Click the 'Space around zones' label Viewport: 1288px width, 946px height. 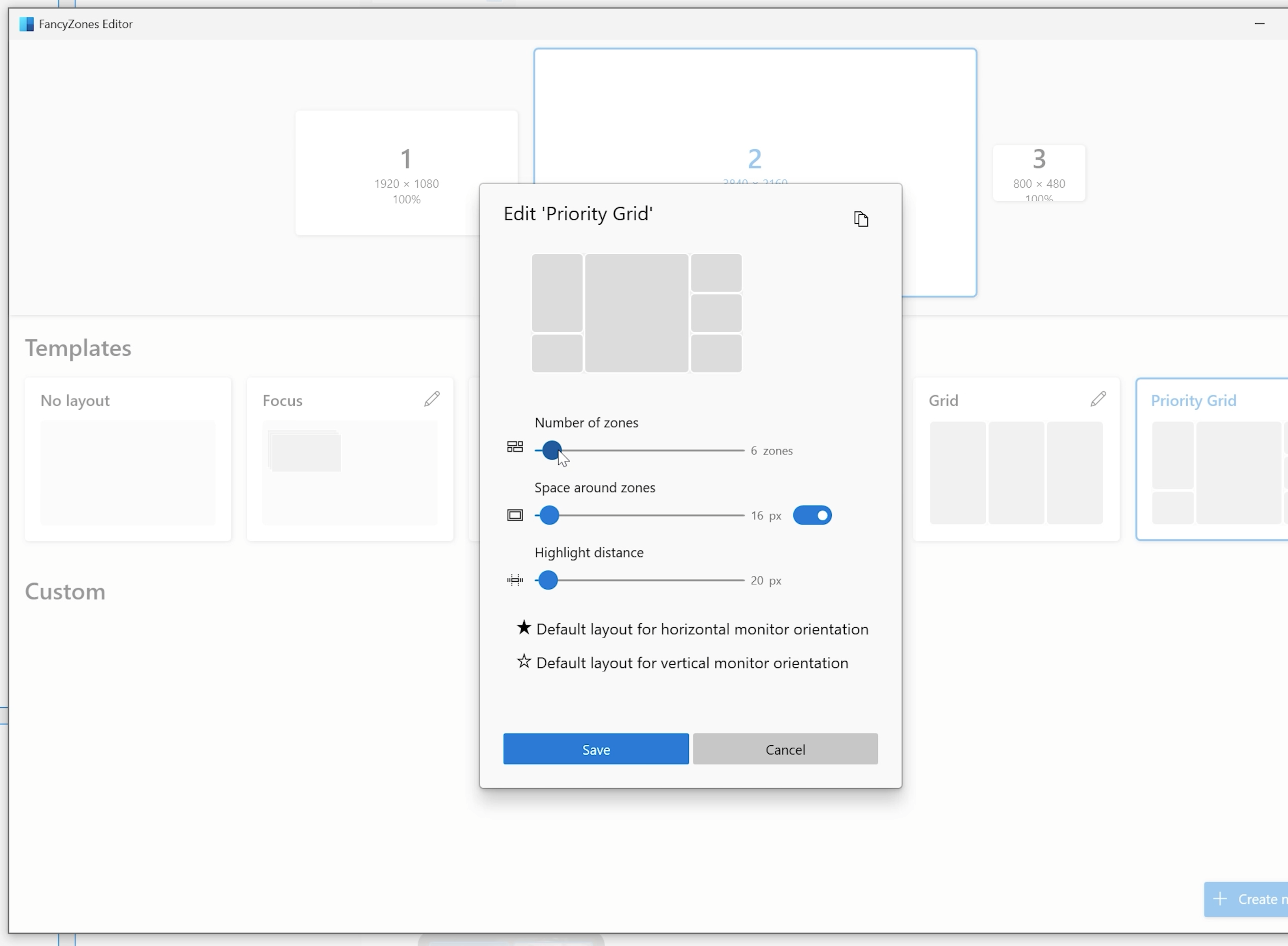pyautogui.click(x=595, y=487)
